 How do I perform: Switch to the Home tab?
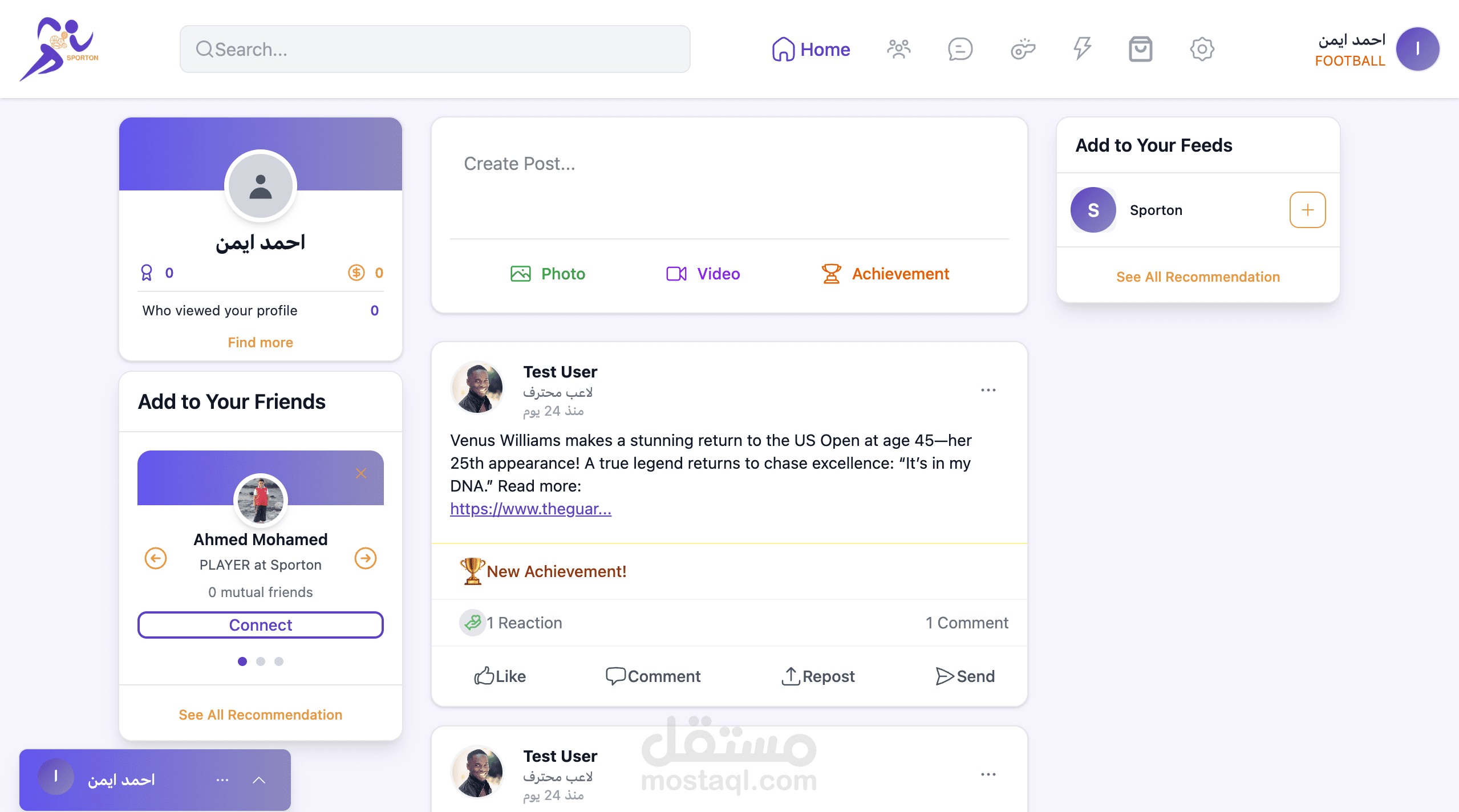coord(810,50)
